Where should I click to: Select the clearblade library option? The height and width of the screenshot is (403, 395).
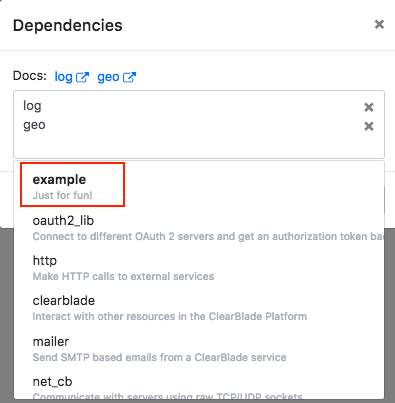tap(199, 308)
